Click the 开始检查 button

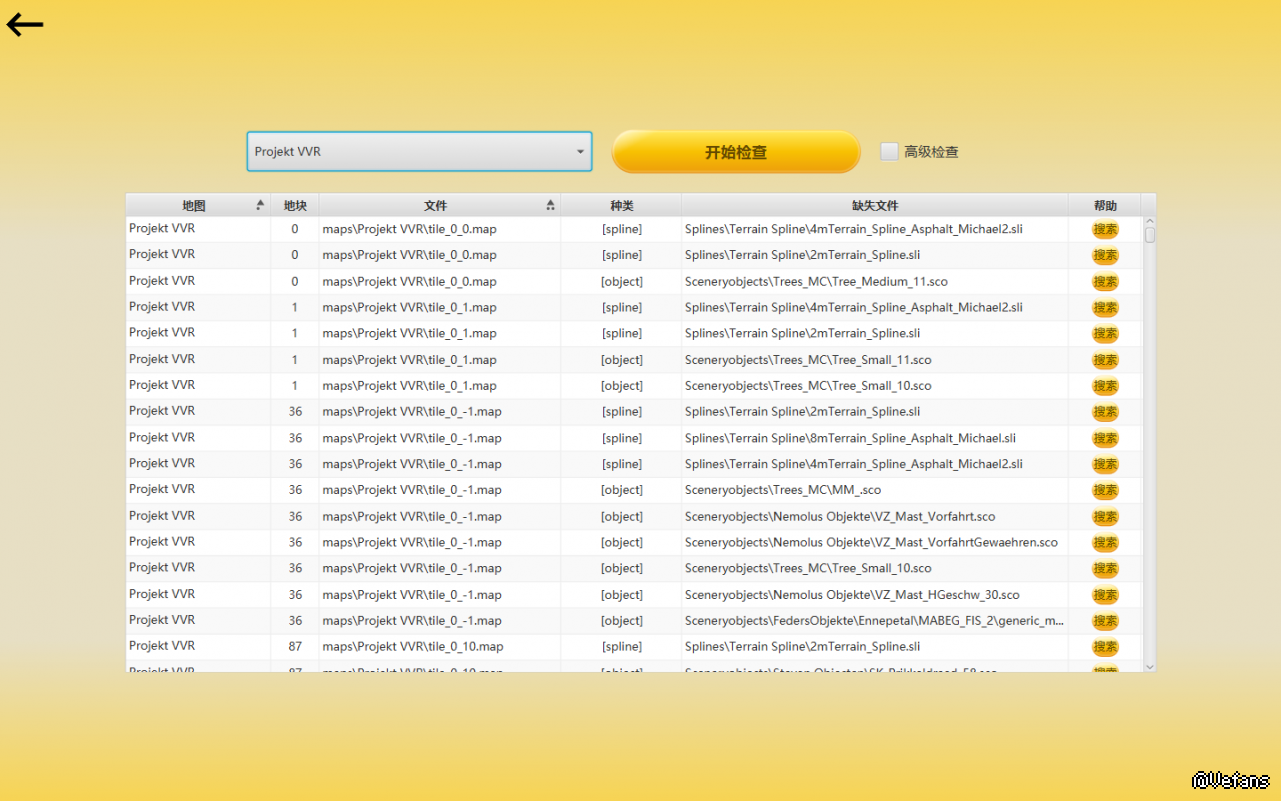click(736, 152)
